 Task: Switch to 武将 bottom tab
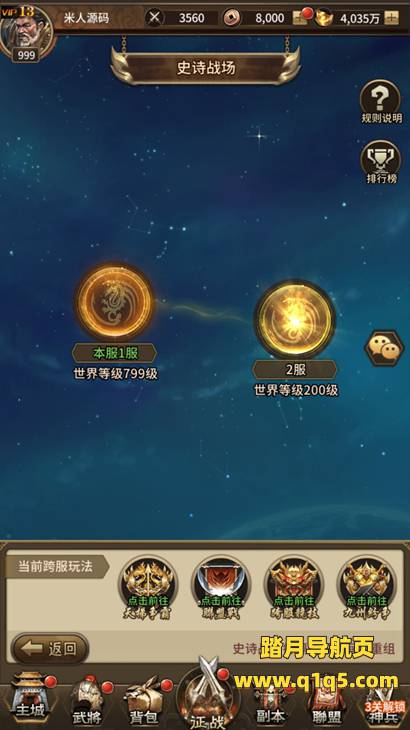(88, 702)
